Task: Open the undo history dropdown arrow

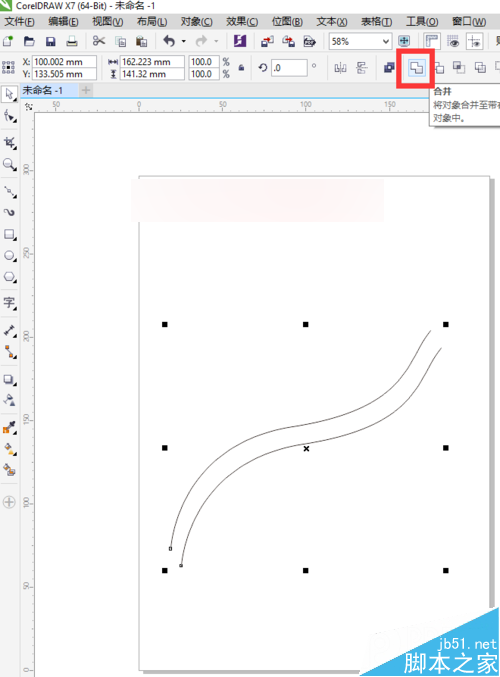Action: (184, 41)
